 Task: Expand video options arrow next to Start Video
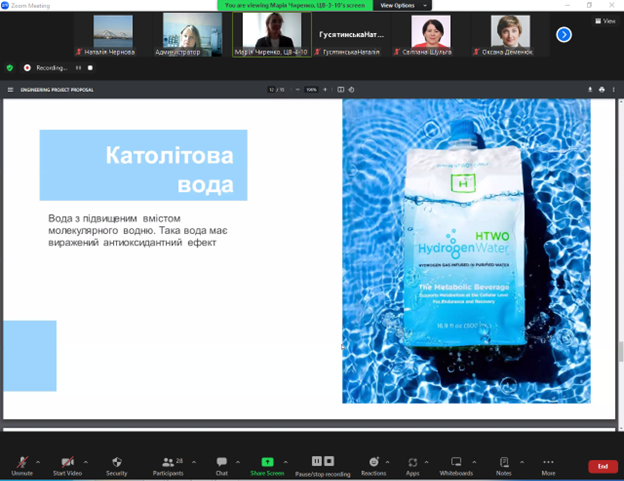click(85, 461)
